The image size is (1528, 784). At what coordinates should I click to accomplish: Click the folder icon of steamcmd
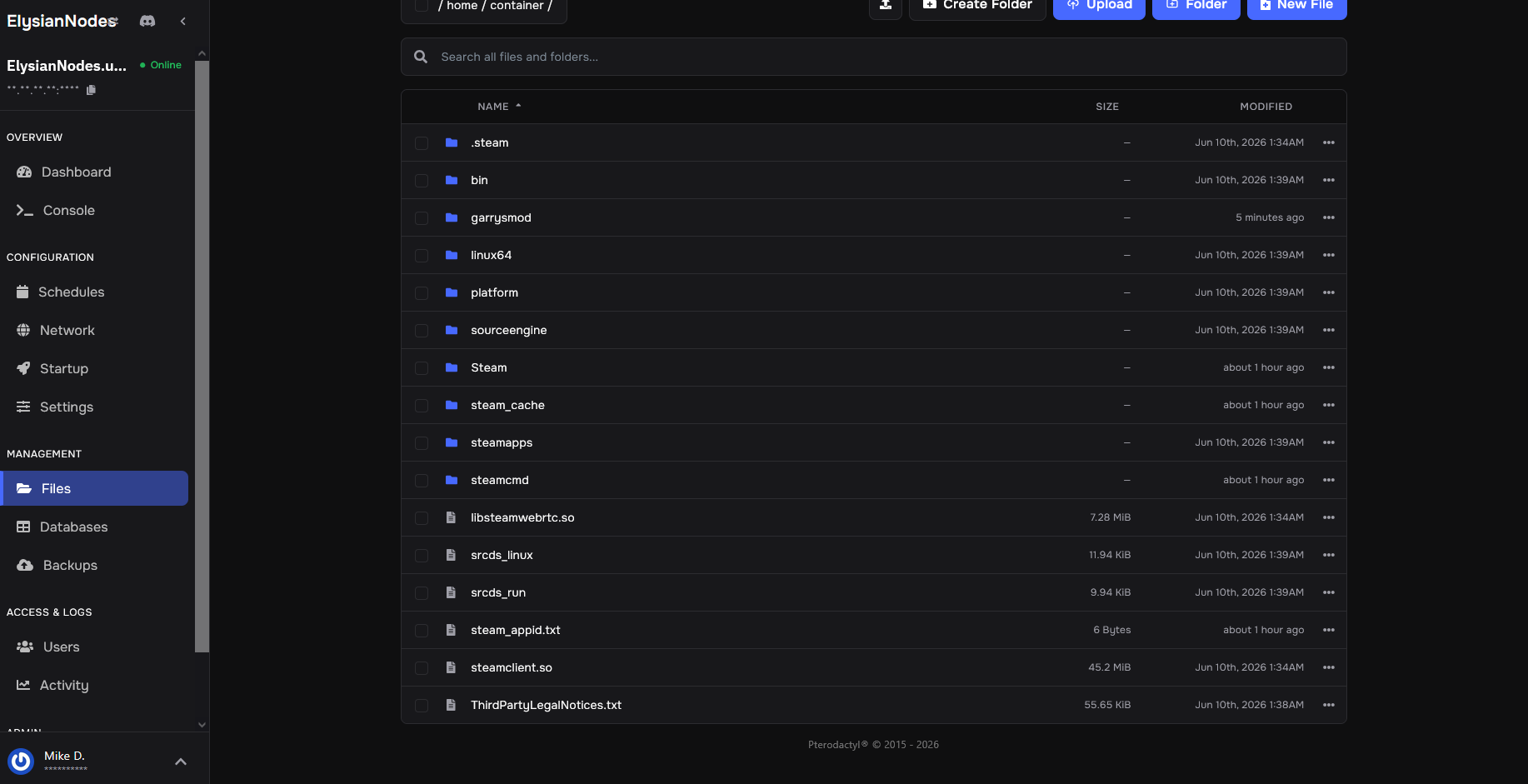point(452,480)
